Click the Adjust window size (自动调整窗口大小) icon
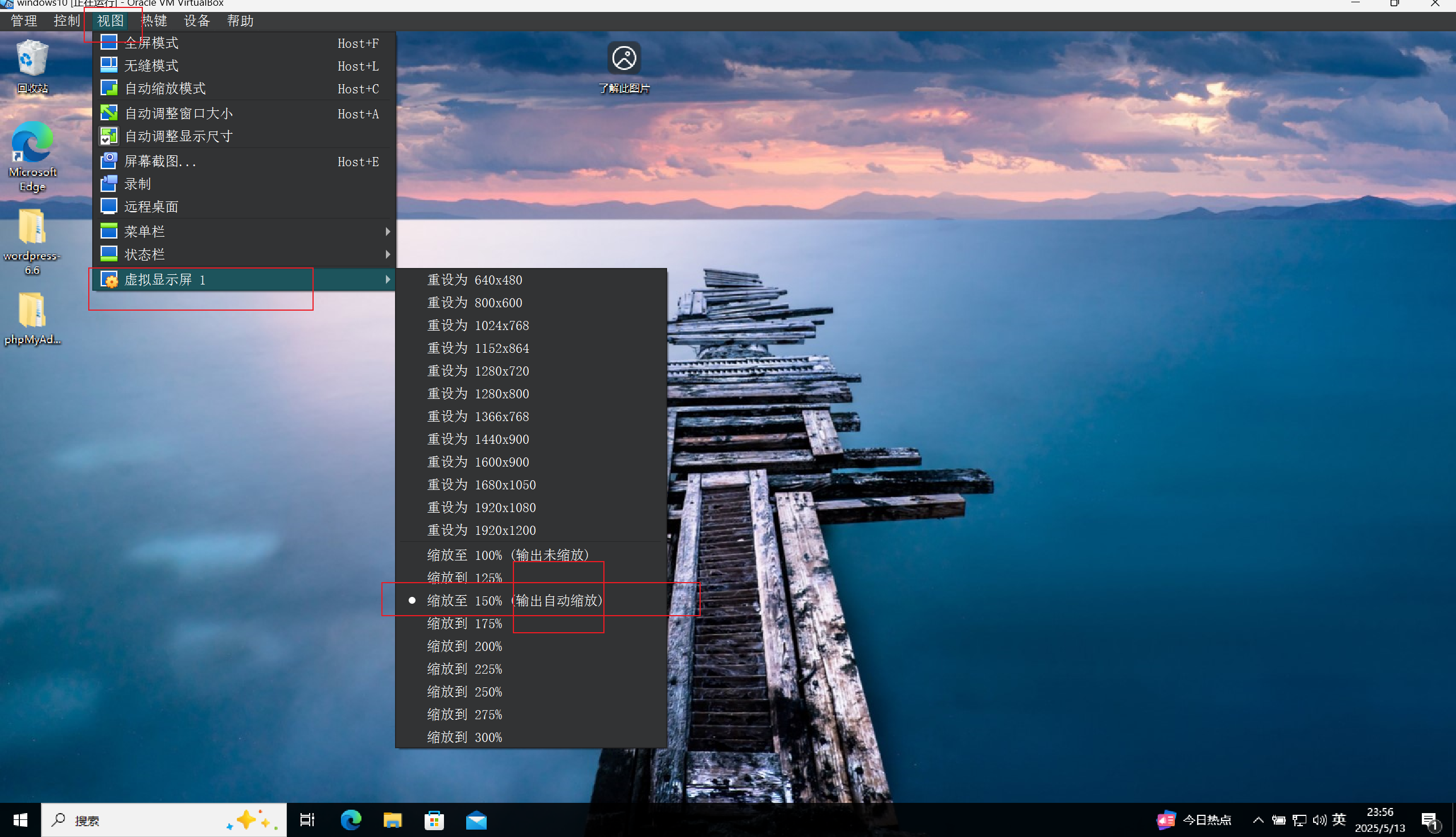This screenshot has height=837, width=1456. [x=109, y=113]
